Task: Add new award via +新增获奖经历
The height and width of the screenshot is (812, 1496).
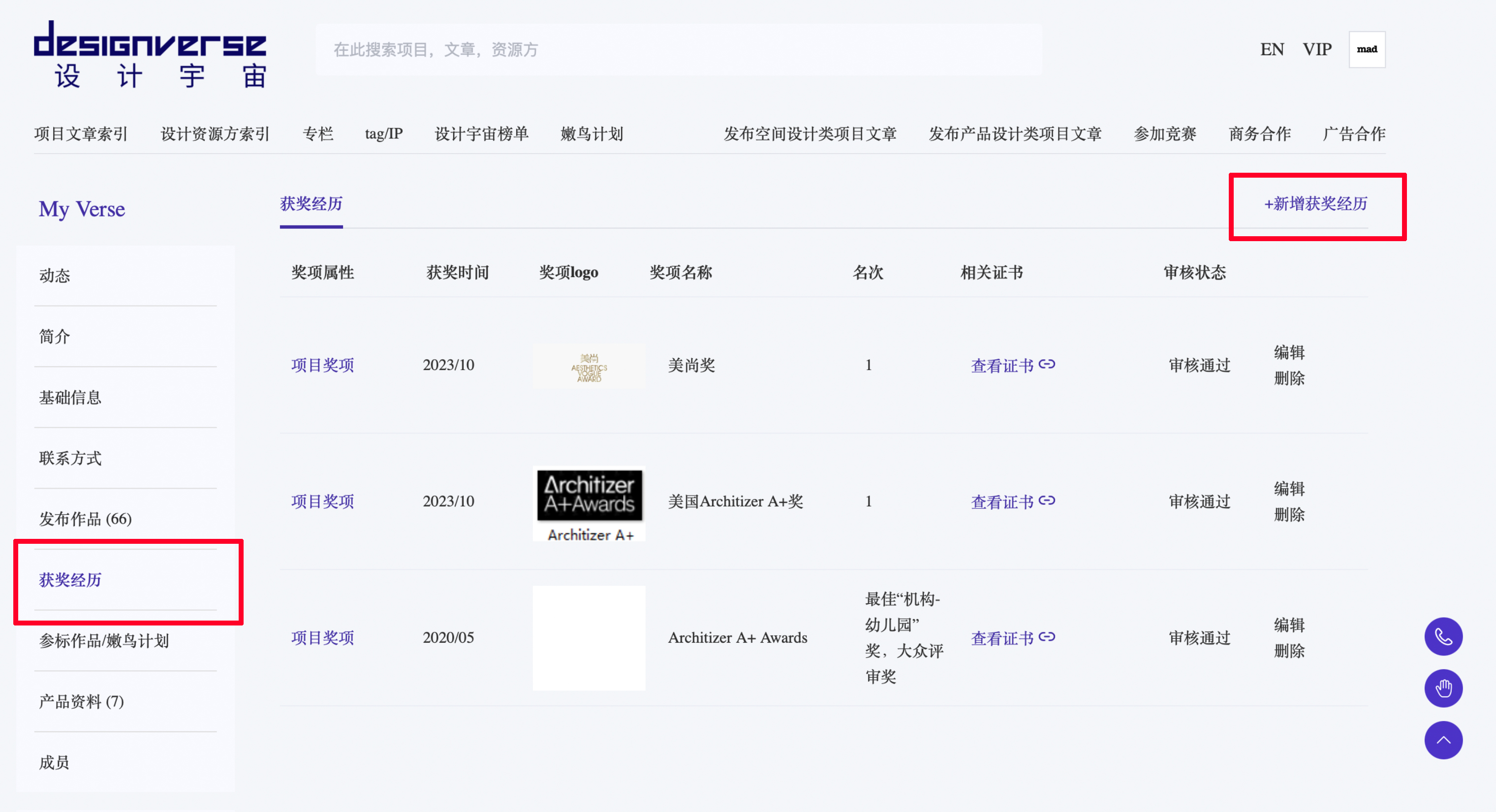Action: 1315,204
